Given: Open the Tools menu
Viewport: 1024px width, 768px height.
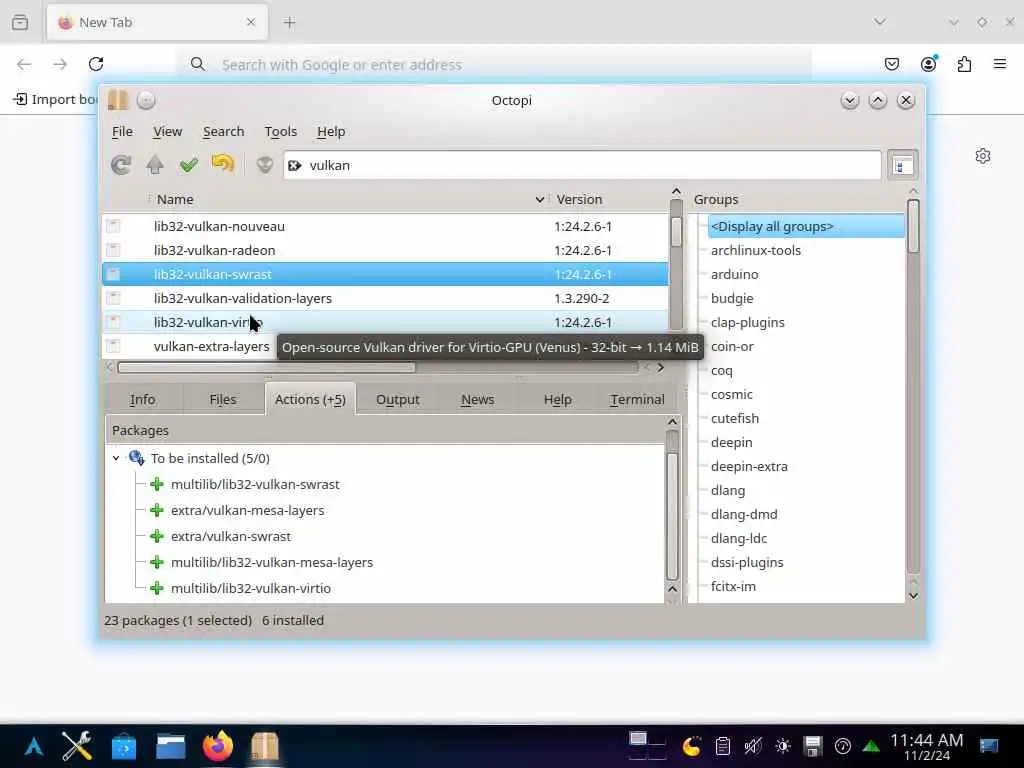Looking at the screenshot, I should click(x=281, y=131).
